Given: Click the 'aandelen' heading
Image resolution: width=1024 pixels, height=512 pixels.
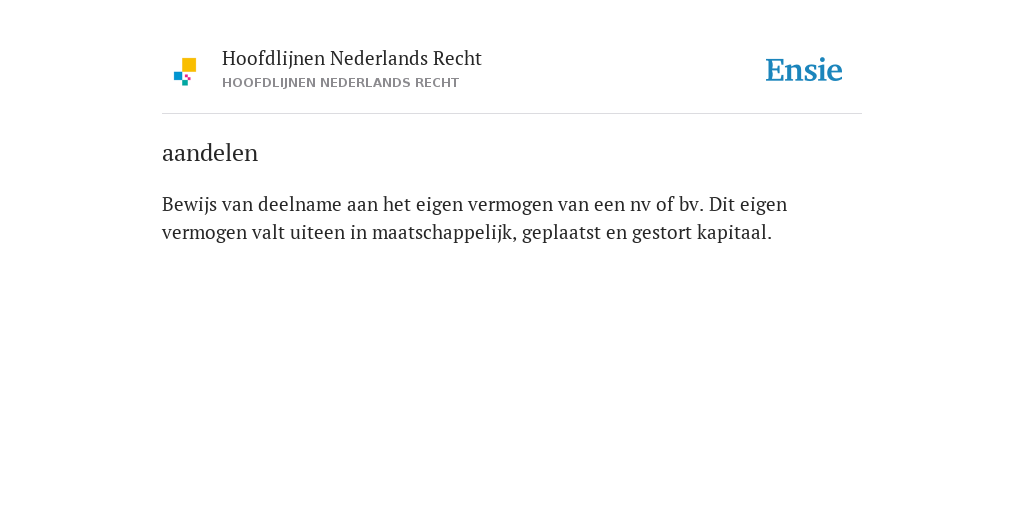Looking at the screenshot, I should 210,153.
